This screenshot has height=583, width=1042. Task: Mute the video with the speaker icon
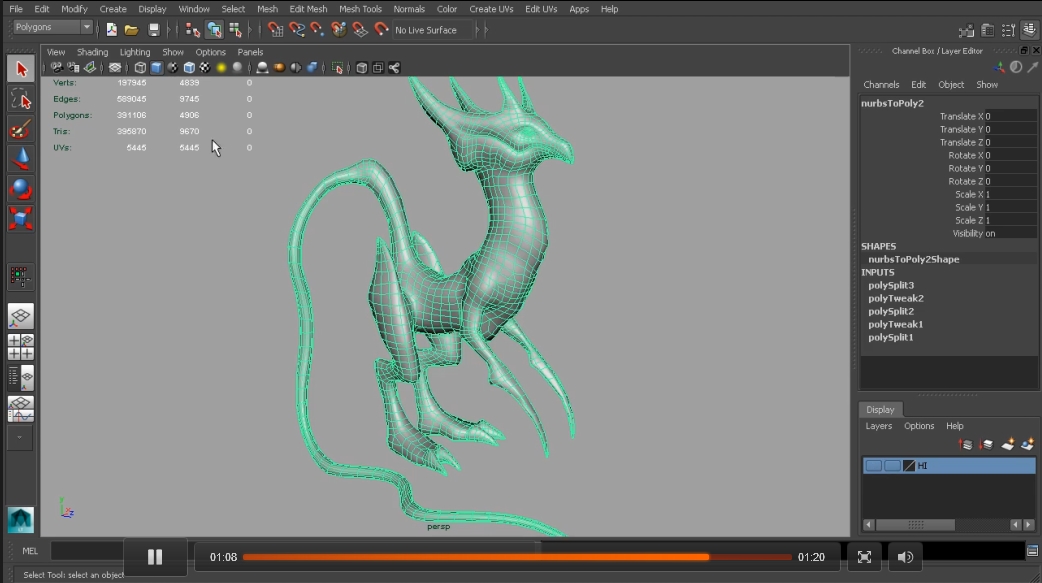pyautogui.click(x=905, y=557)
